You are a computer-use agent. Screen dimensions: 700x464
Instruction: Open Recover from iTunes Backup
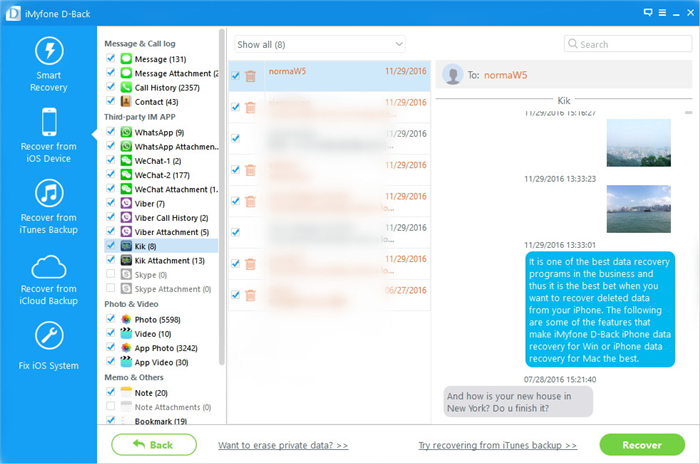pos(49,207)
